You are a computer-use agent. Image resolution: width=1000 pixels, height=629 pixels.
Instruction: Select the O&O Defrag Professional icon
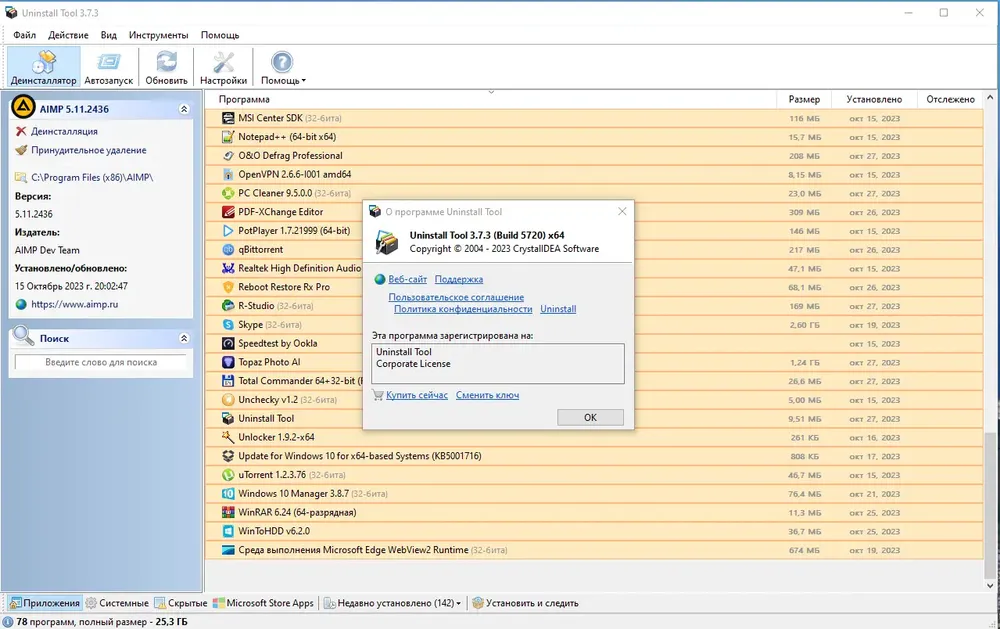pyautogui.click(x=228, y=156)
